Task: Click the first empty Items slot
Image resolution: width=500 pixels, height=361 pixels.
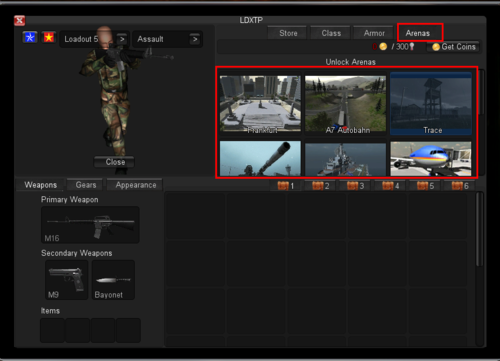Action: [52, 330]
